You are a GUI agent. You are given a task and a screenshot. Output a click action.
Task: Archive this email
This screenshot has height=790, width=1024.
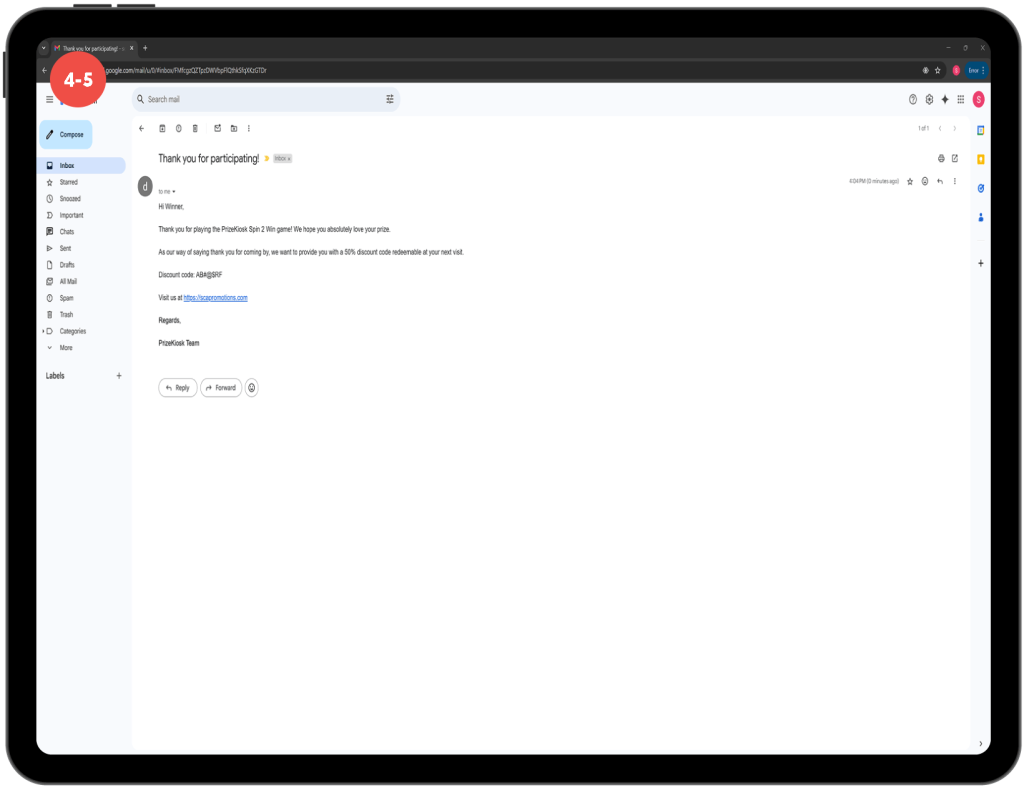(x=162, y=128)
